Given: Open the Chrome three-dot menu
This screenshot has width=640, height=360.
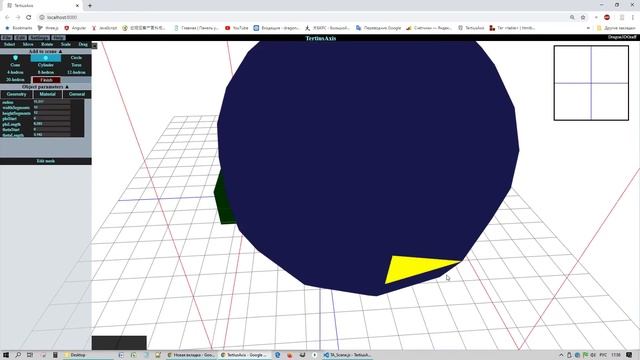Looking at the screenshot, I should click(x=633, y=17).
